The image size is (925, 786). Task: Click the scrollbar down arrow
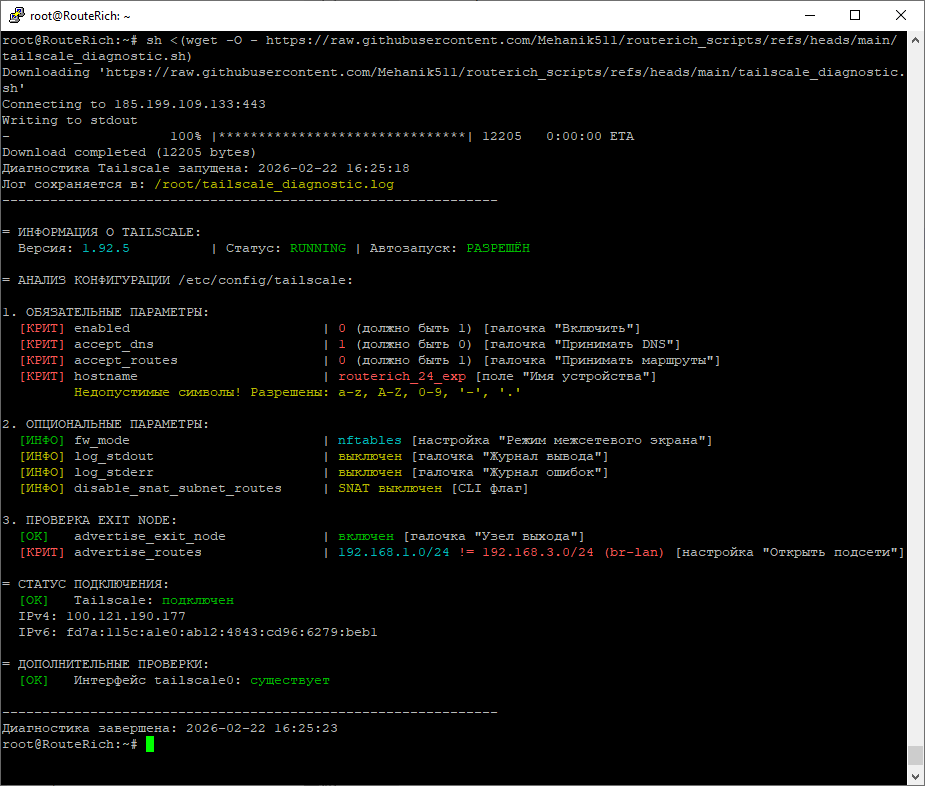point(915,776)
